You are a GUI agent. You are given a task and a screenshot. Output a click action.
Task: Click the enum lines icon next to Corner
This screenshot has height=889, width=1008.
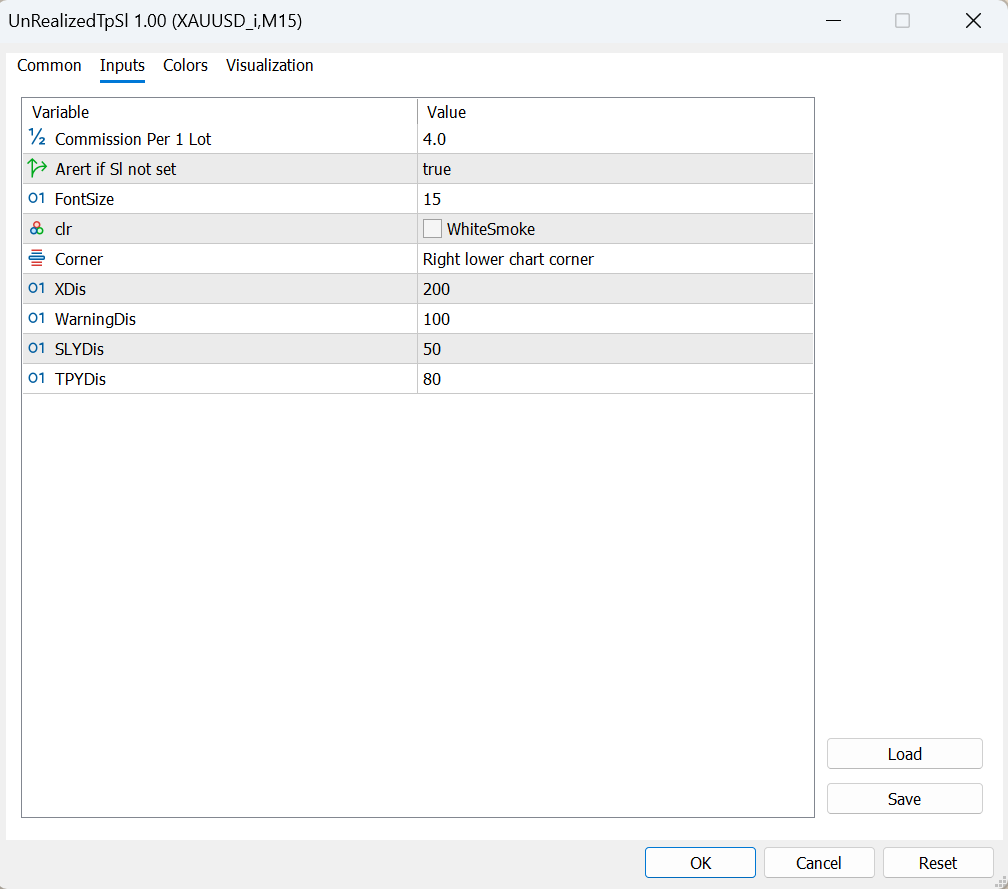click(x=37, y=258)
